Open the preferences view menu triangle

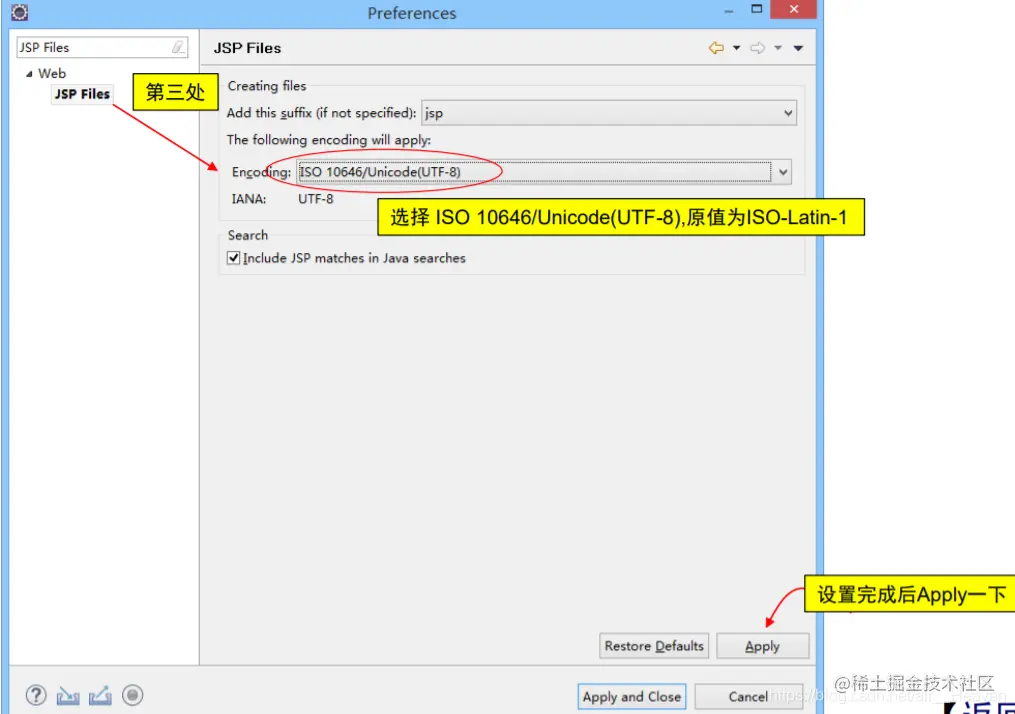798,48
